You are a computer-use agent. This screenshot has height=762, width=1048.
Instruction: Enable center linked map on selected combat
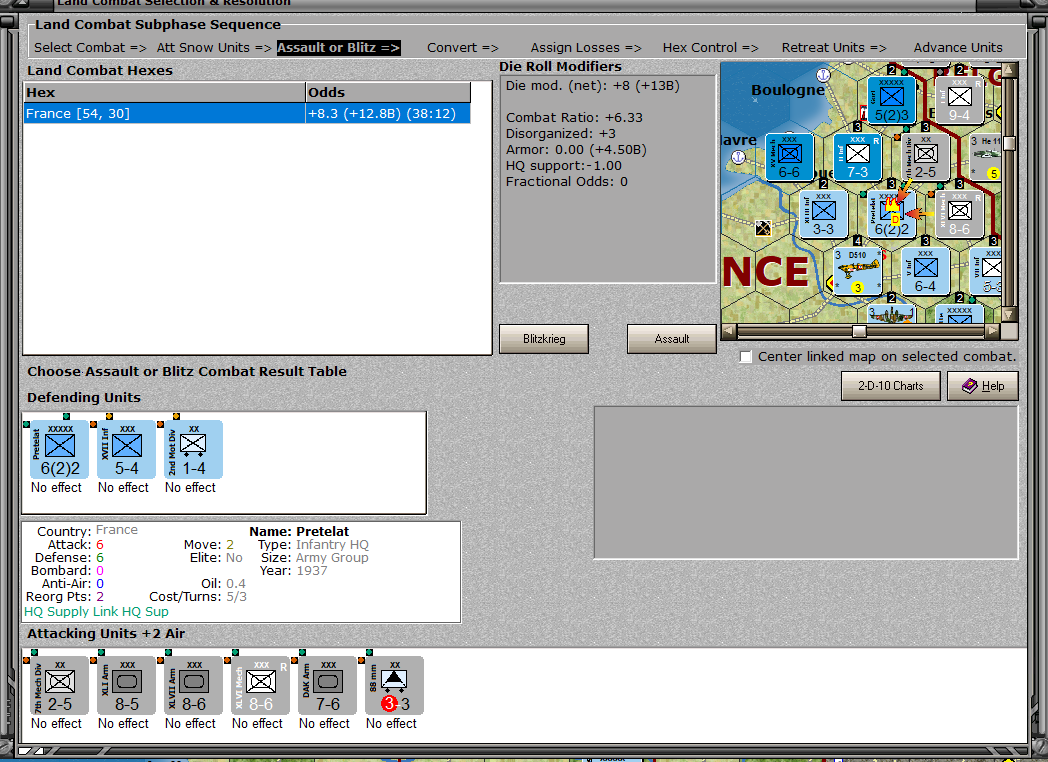746,357
